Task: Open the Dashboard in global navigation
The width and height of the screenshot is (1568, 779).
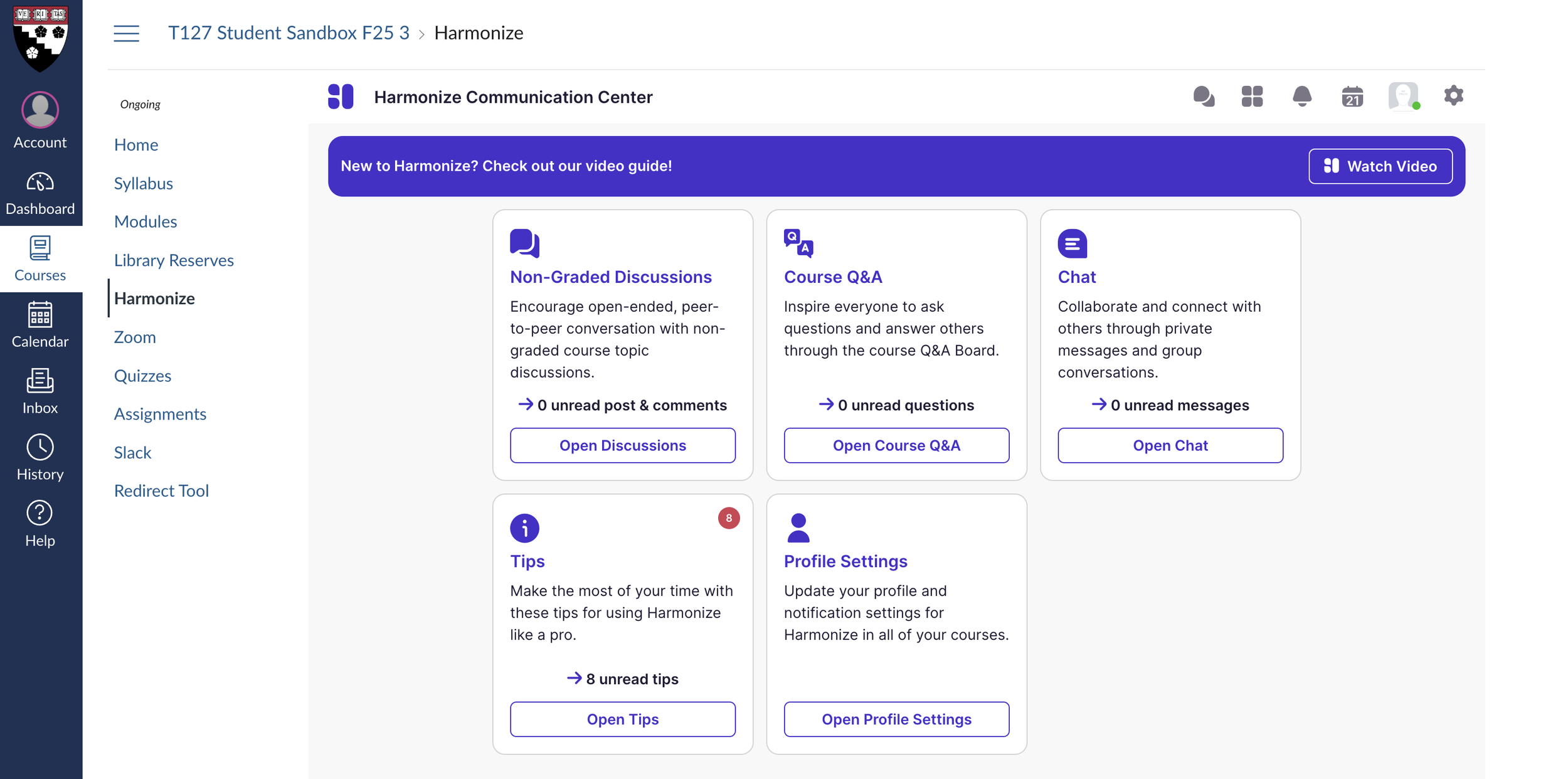Action: click(40, 193)
